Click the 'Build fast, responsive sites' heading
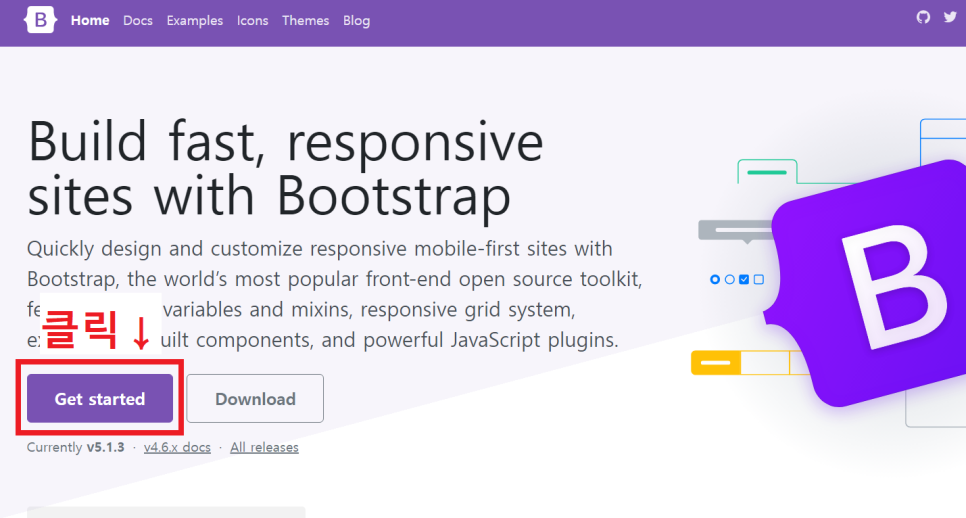966x518 pixels. 285,168
